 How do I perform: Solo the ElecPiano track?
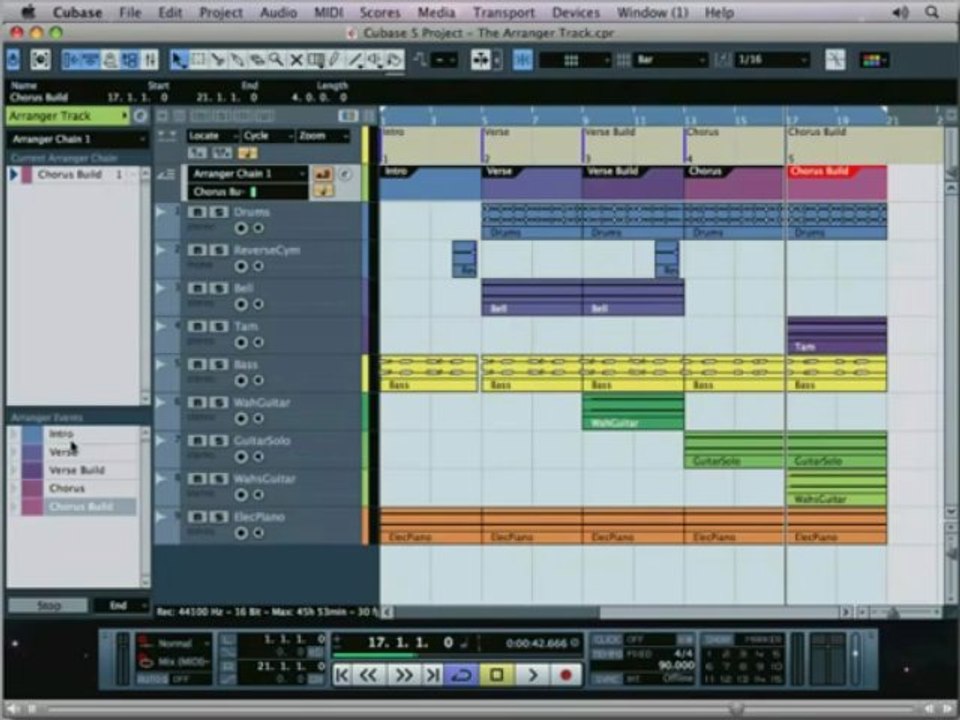pos(219,517)
